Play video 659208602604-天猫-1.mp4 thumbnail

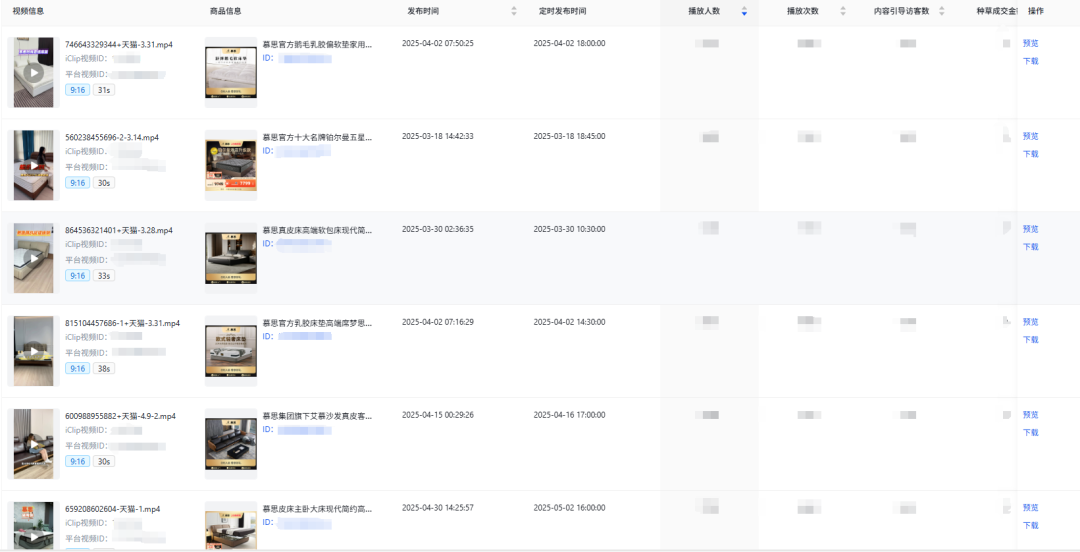click(x=34, y=527)
